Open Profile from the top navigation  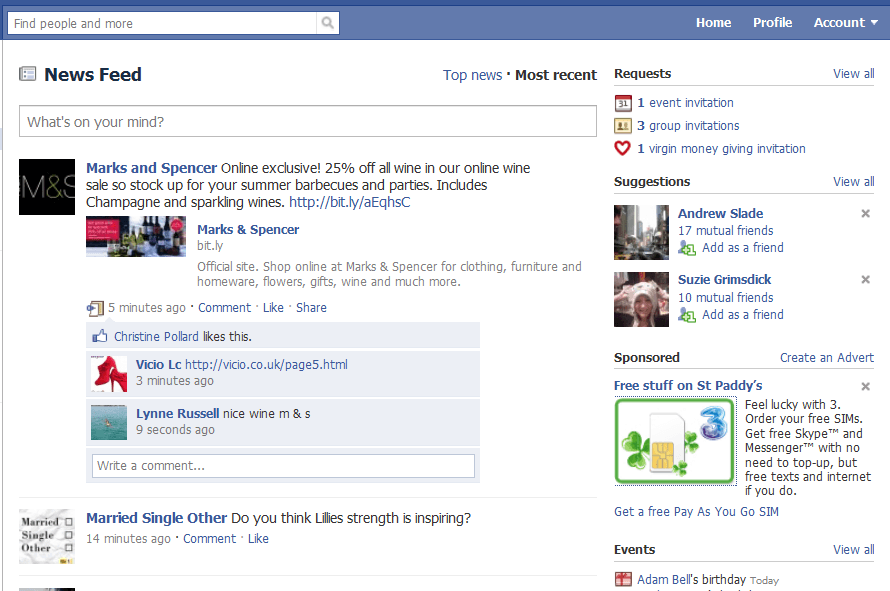[773, 23]
